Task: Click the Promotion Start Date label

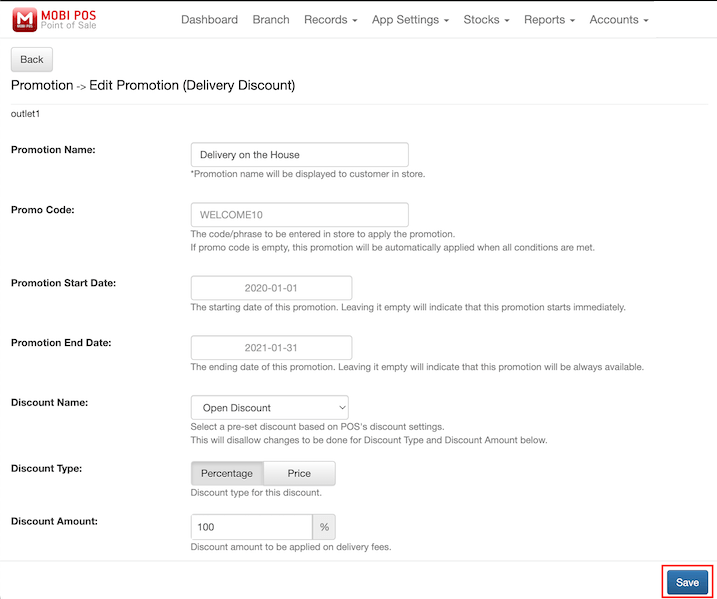Action: [64, 283]
